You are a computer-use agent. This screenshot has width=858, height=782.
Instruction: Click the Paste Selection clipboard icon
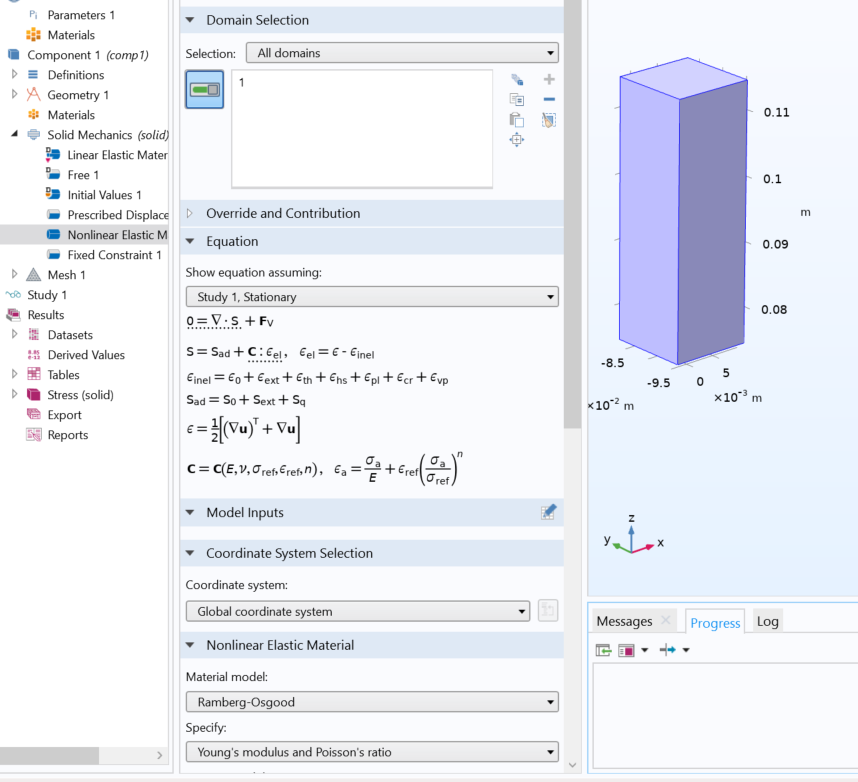(517, 119)
